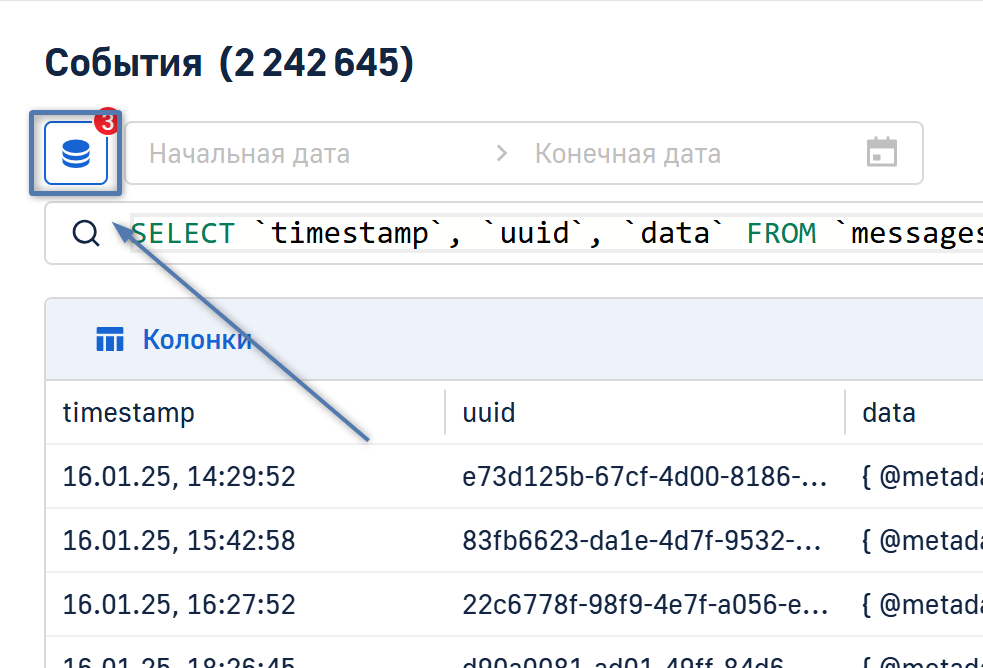Click the Конечная дата end date field
Screen dimensions: 983x668
628,153
